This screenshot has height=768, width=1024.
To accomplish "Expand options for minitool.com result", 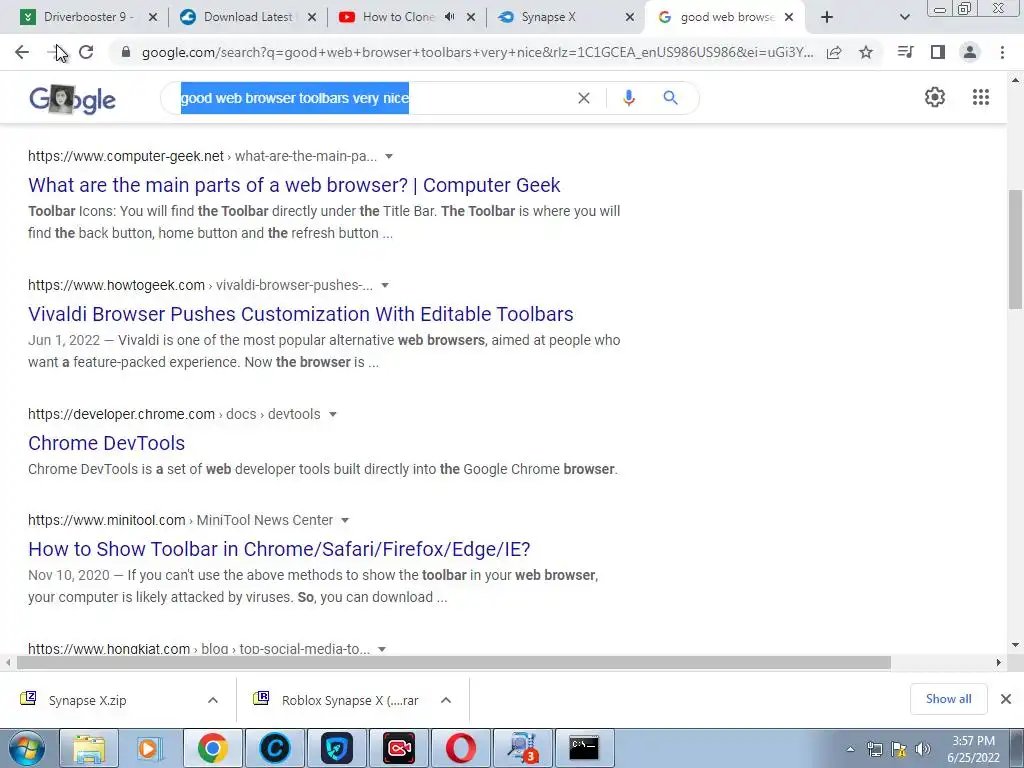I will tap(345, 520).
